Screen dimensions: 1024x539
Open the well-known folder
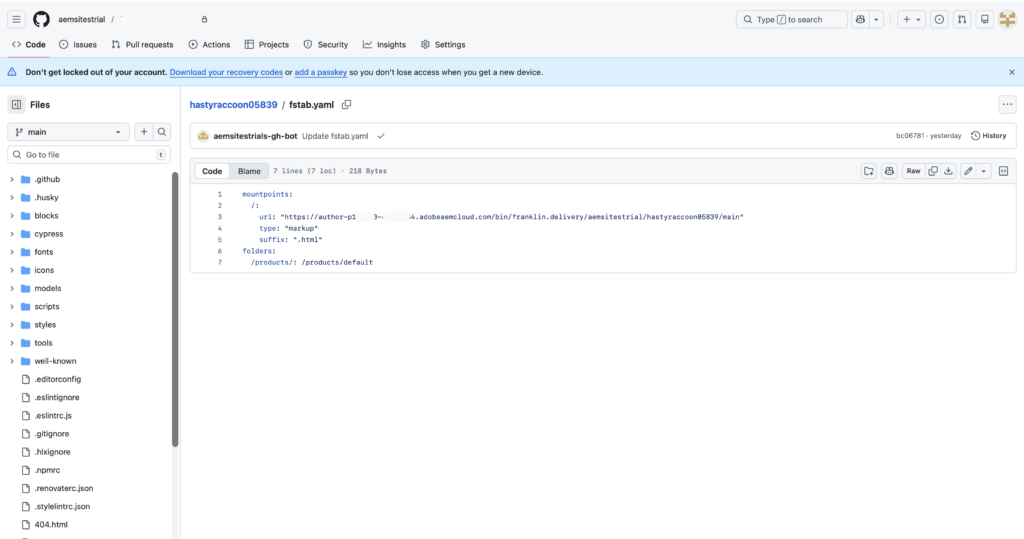[55, 361]
